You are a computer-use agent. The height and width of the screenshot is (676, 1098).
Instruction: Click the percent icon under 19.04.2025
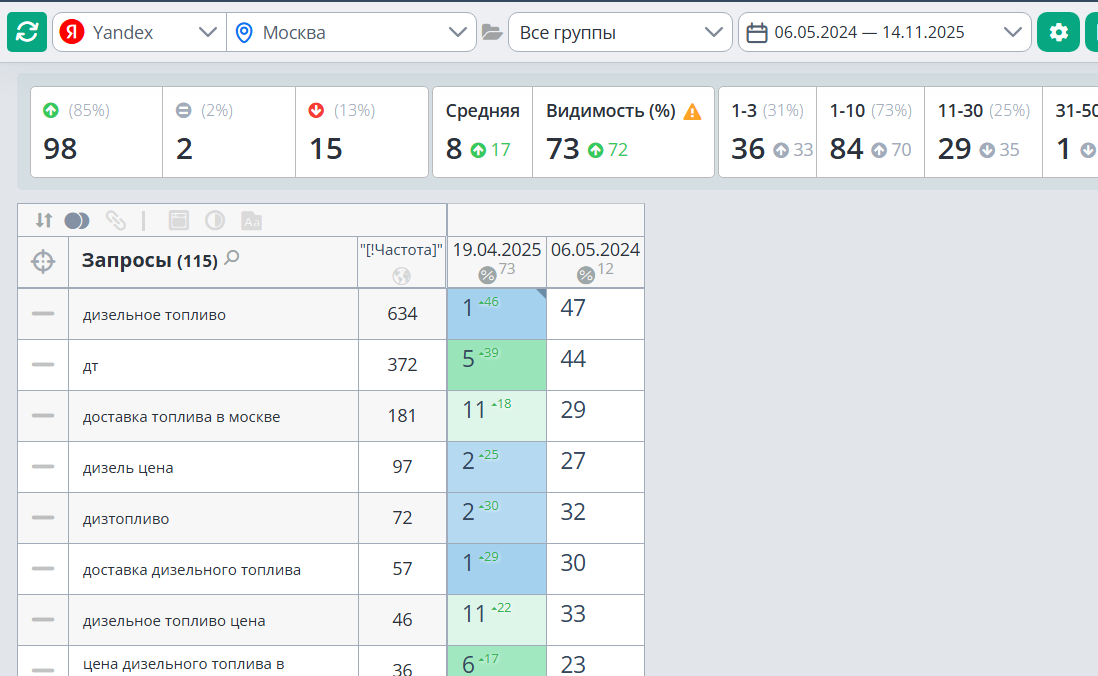(x=487, y=275)
